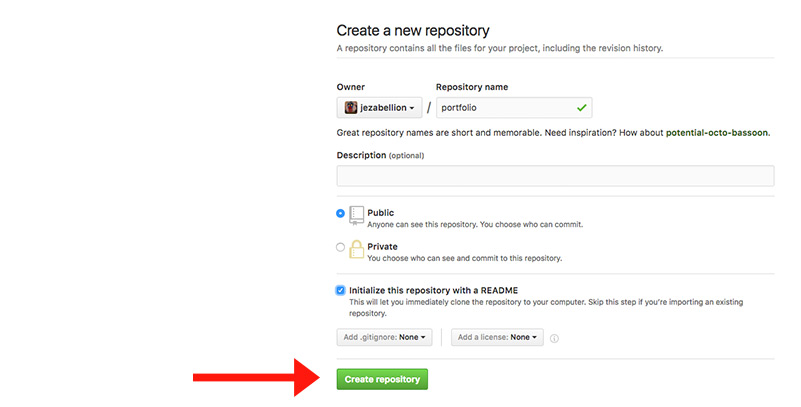This screenshot has width=801, height=407.
Task: Click the private repository lock icon
Action: (357, 249)
